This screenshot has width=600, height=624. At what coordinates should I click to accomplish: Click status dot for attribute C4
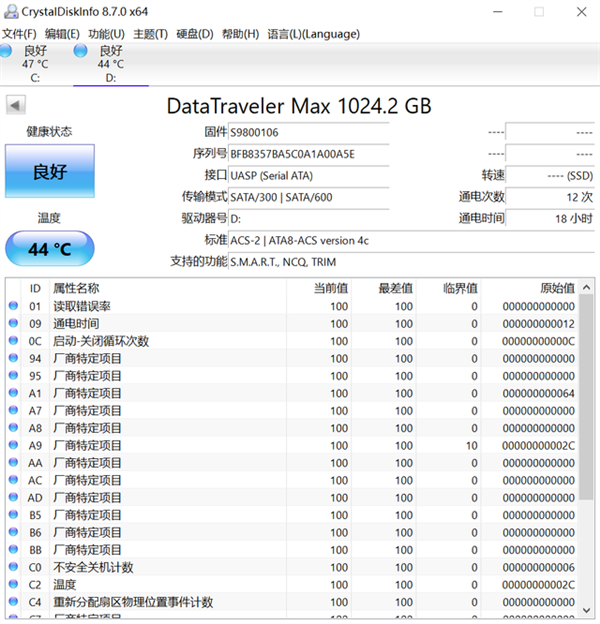[14, 601]
